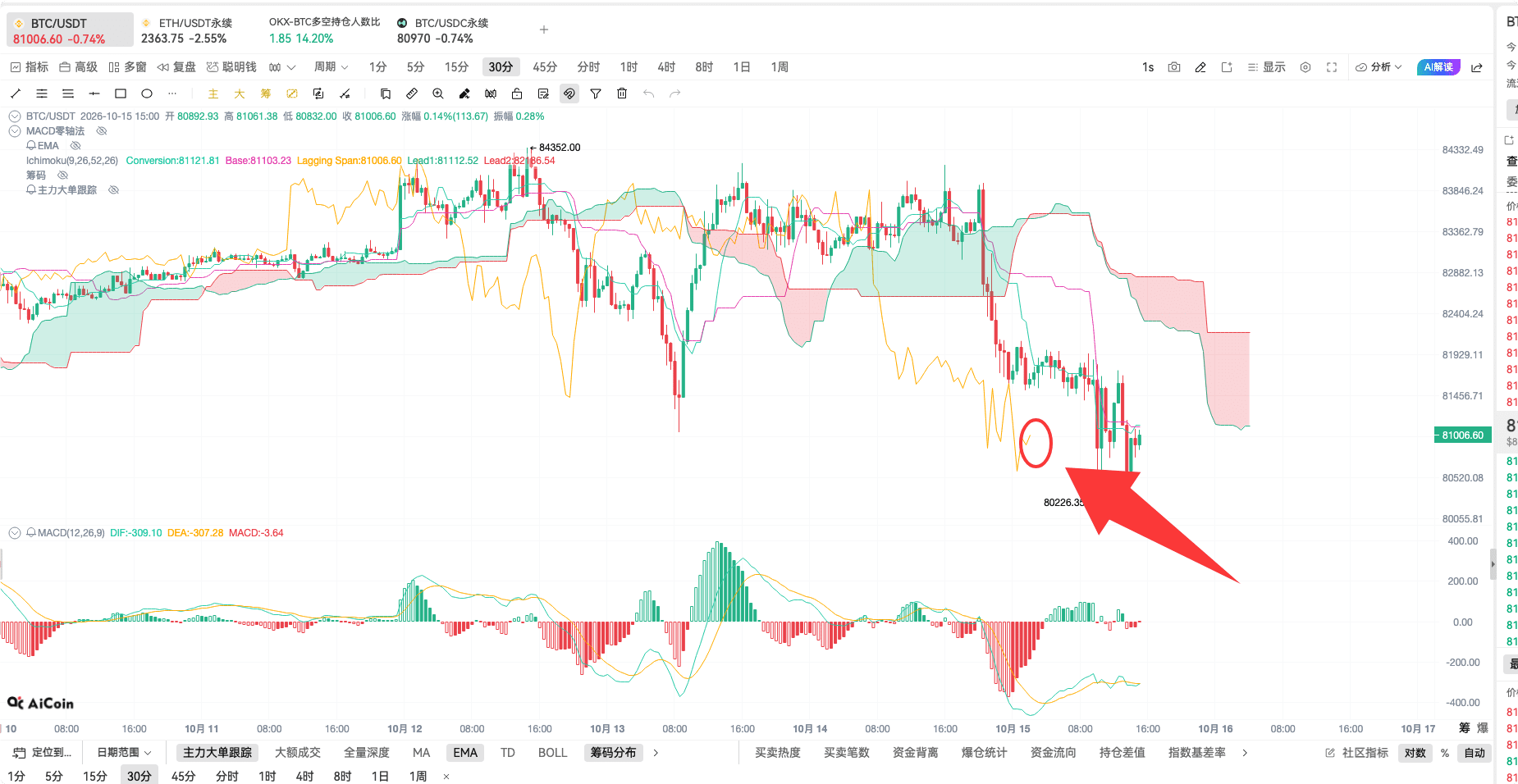Delete drawings with trash icon
Screen dimensions: 1518x784
[622, 93]
